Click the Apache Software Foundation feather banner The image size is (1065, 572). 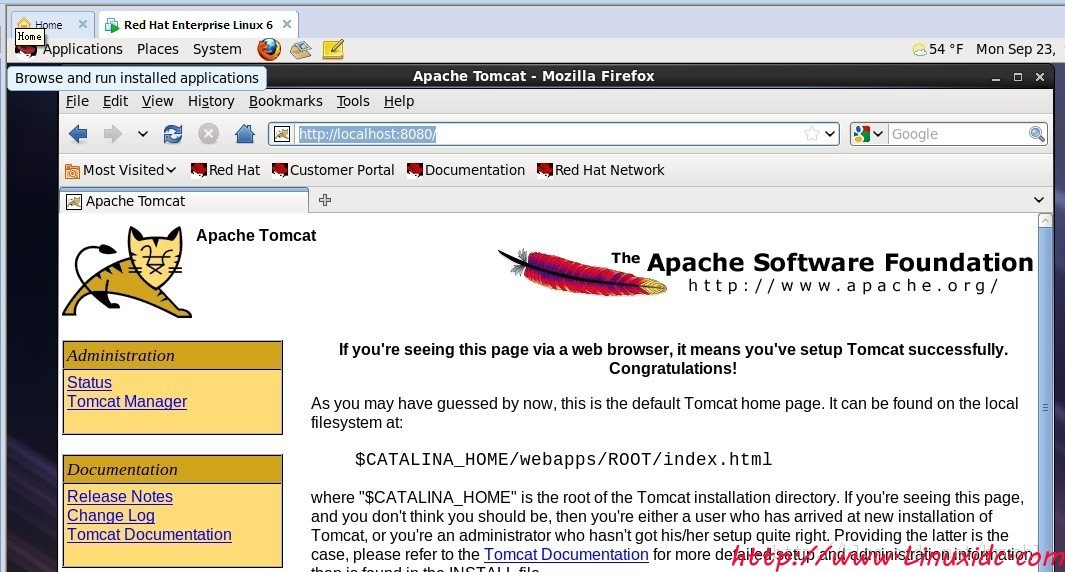click(x=765, y=272)
